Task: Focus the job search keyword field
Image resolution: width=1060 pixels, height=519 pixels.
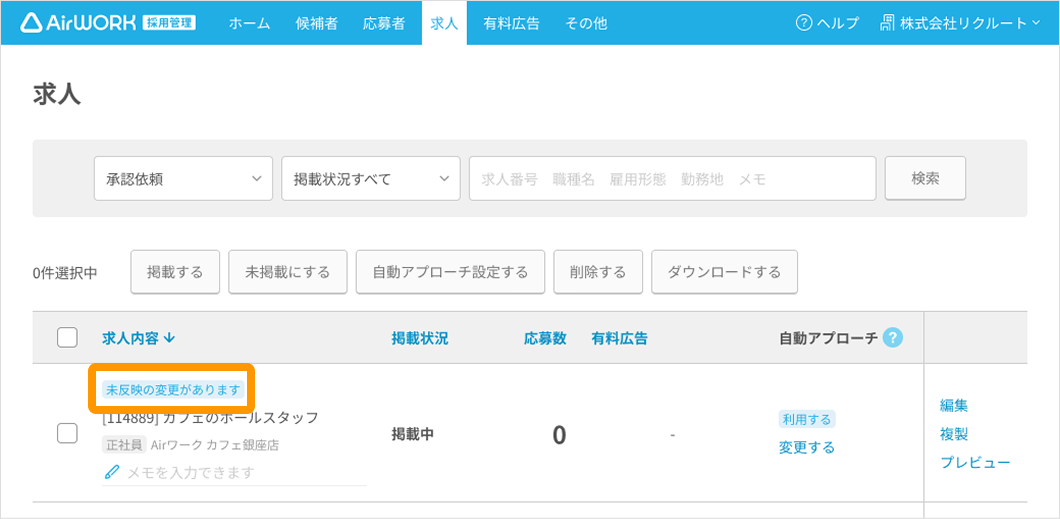Action: [673, 179]
